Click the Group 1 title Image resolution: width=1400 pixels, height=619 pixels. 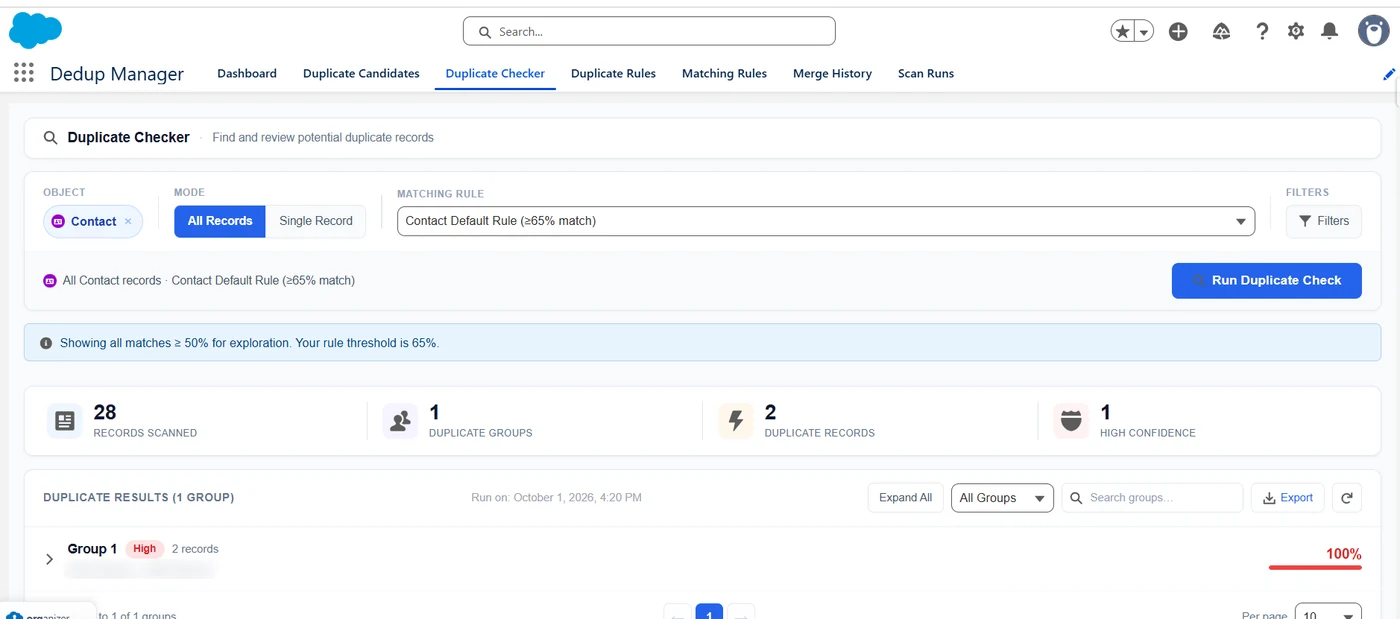[92, 549]
